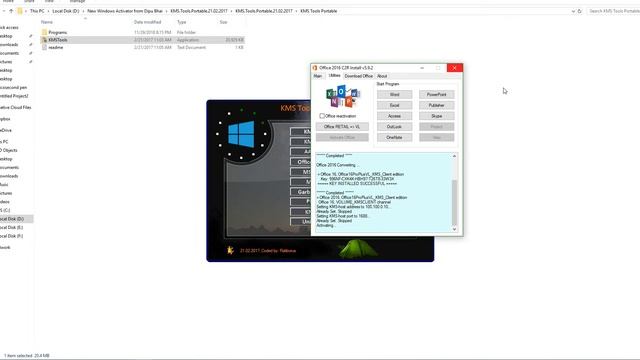Click the Office C2R Install title bar icon
This screenshot has height=360, width=640.
(315, 68)
